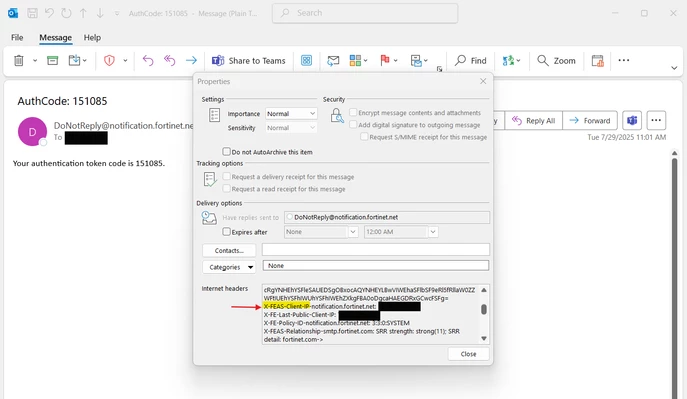Expand the Delete button dropdown arrow
This screenshot has width=687, height=399.
coord(35,60)
